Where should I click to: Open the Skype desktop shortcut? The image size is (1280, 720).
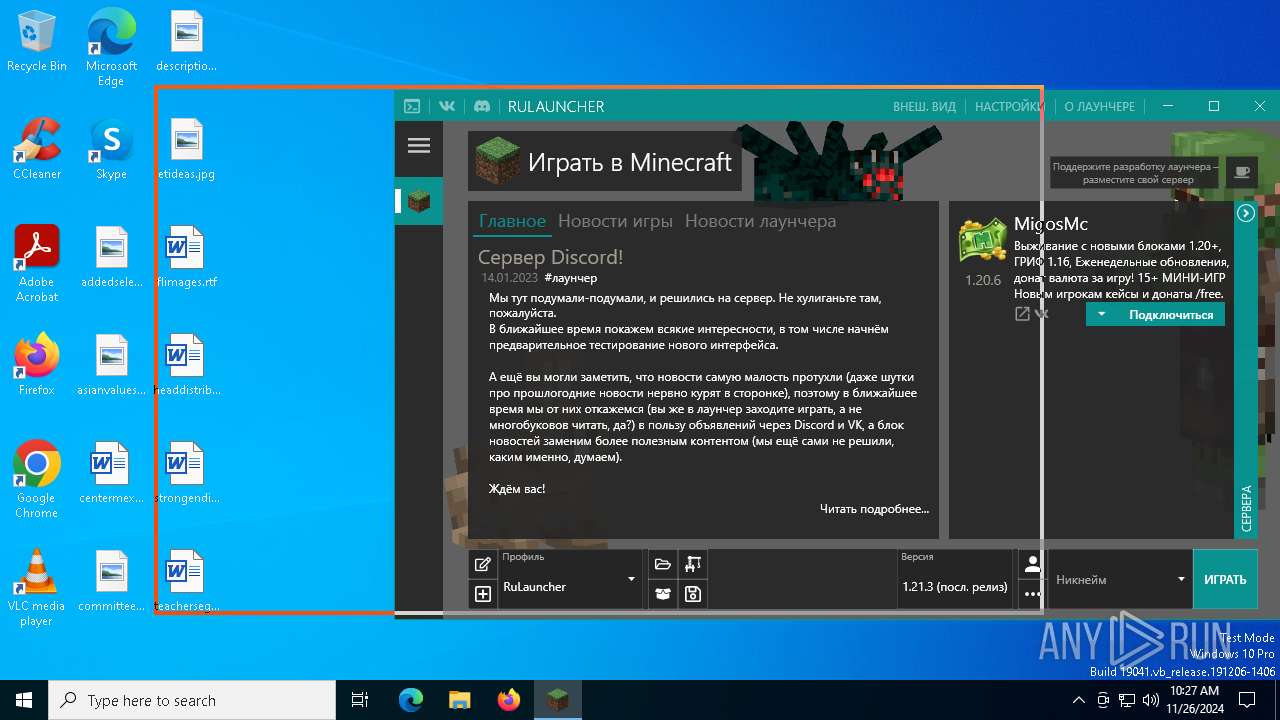[x=111, y=150]
